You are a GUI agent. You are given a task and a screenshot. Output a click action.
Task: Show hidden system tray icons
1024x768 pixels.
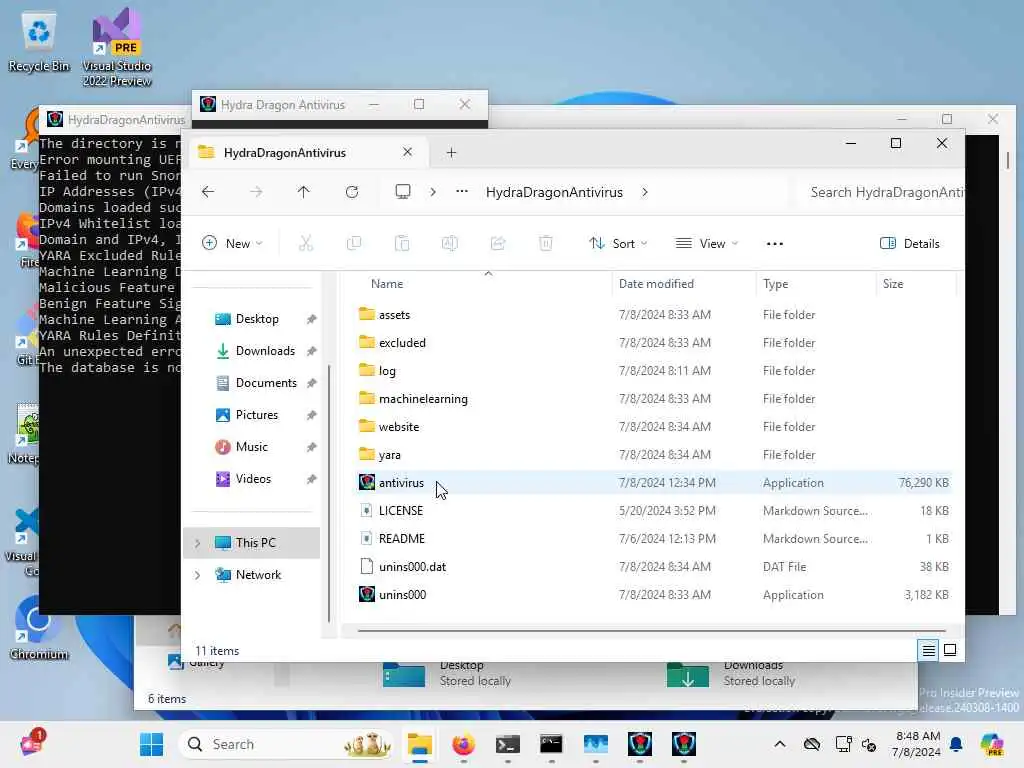(780, 744)
